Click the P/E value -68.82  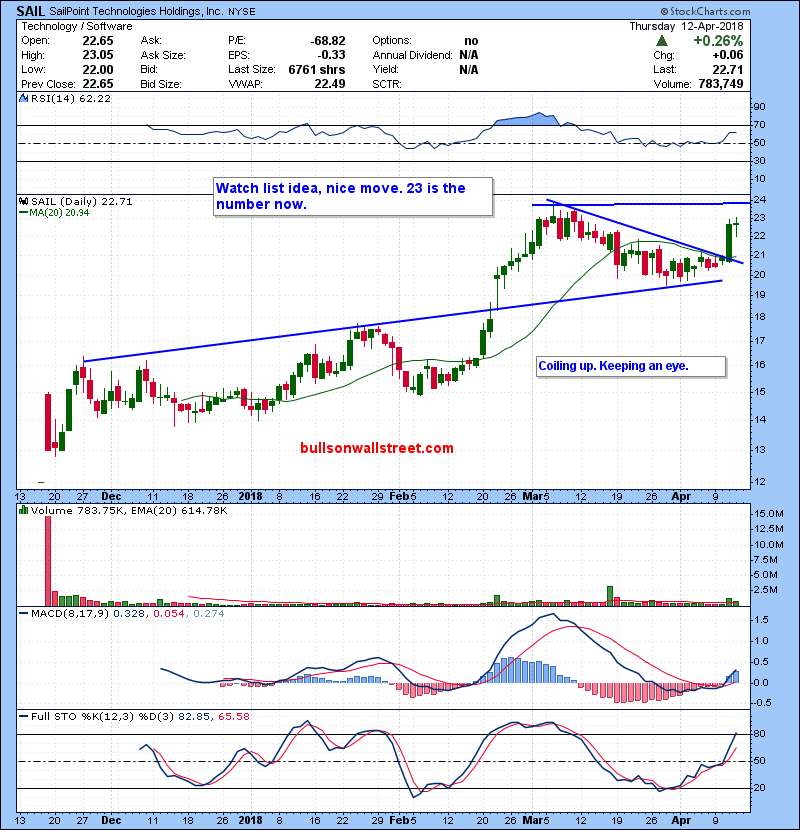[328, 41]
